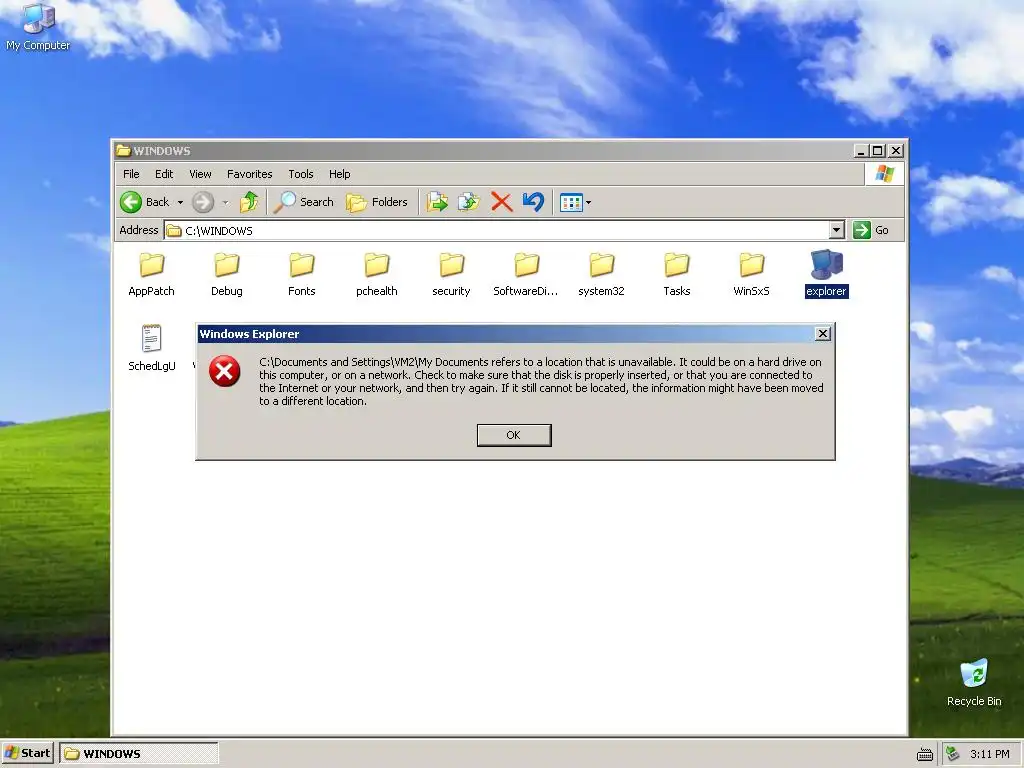
Task: Select the SoftwareDi... folder
Action: click(x=526, y=274)
